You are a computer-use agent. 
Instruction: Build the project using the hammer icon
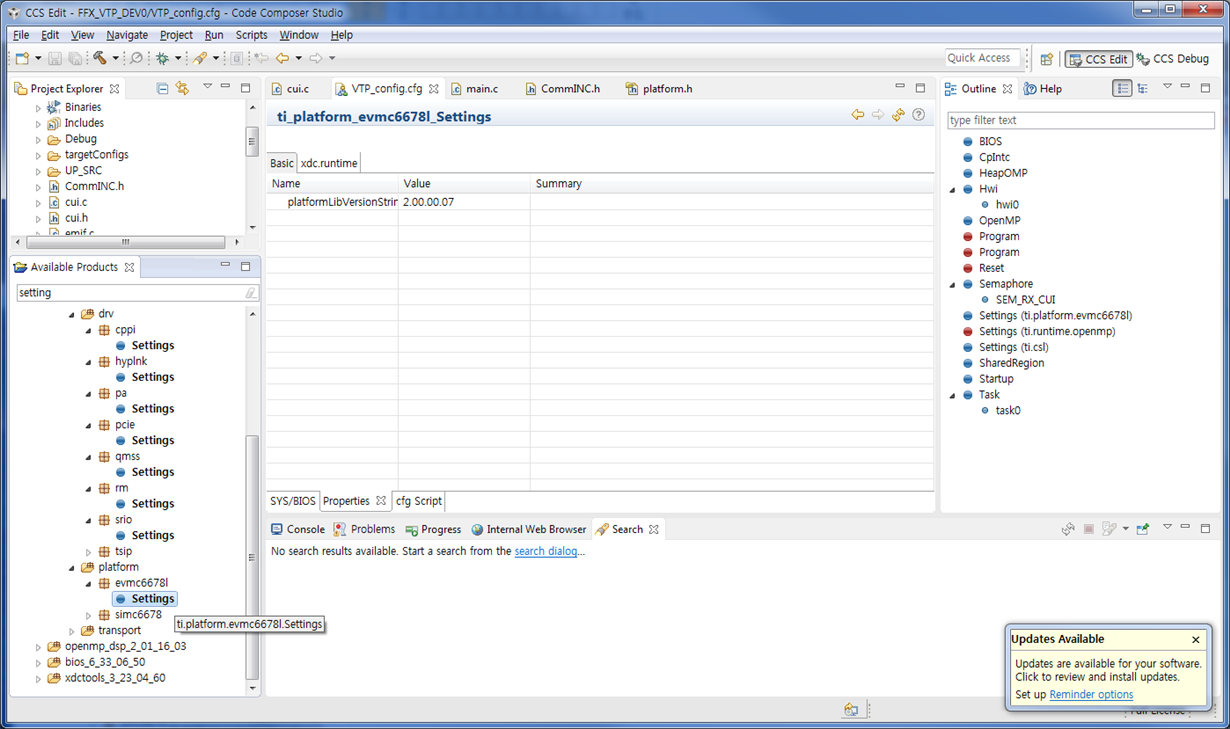(x=99, y=58)
